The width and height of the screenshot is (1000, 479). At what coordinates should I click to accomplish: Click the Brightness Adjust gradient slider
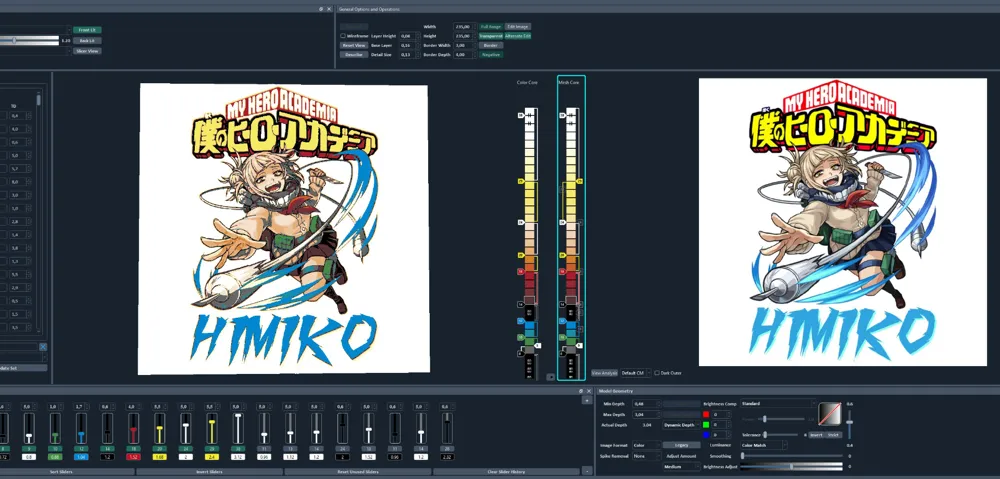791,467
